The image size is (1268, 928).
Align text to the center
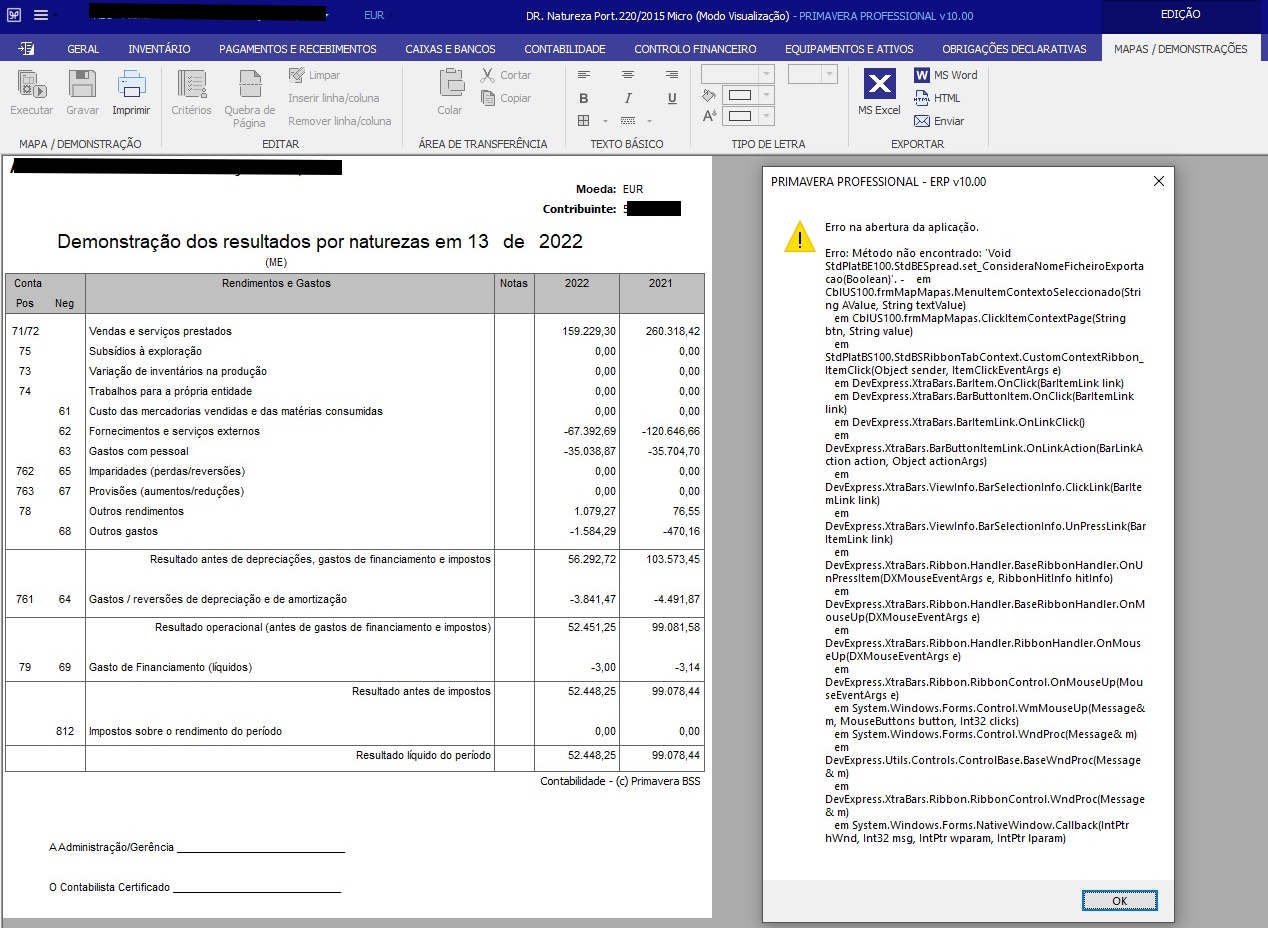pos(628,75)
